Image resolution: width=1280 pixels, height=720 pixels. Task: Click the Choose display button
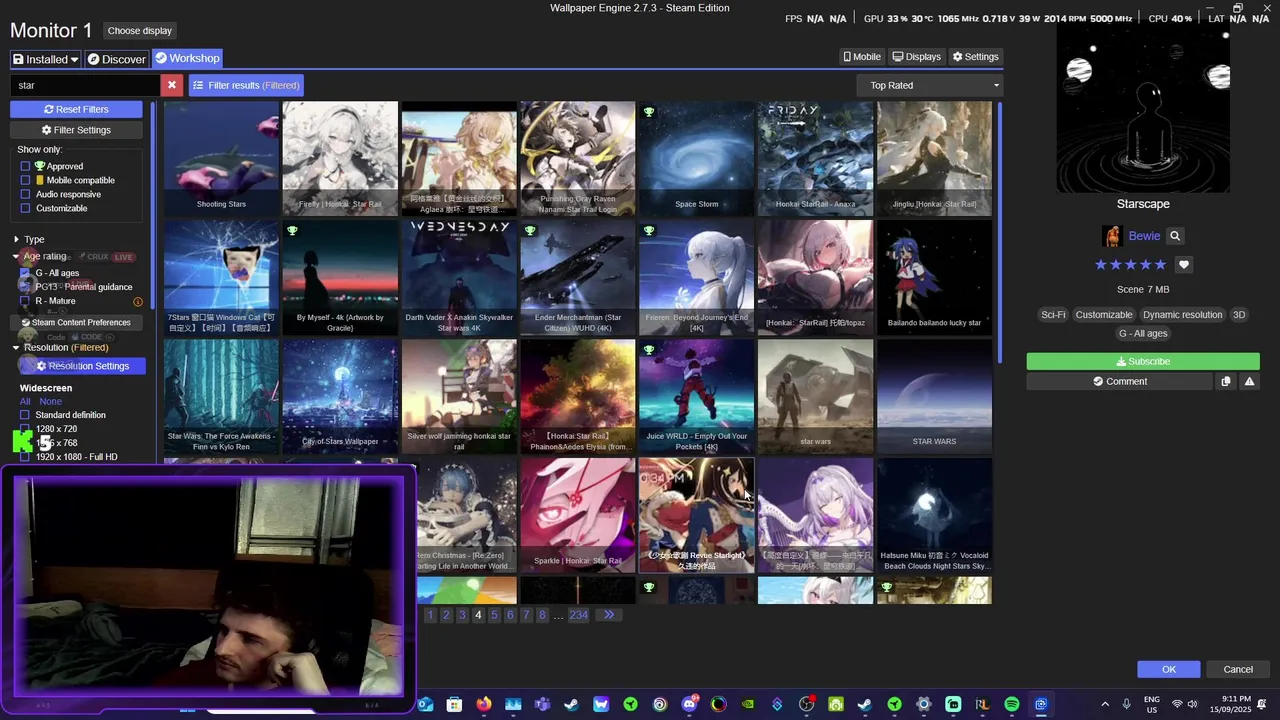tap(140, 30)
